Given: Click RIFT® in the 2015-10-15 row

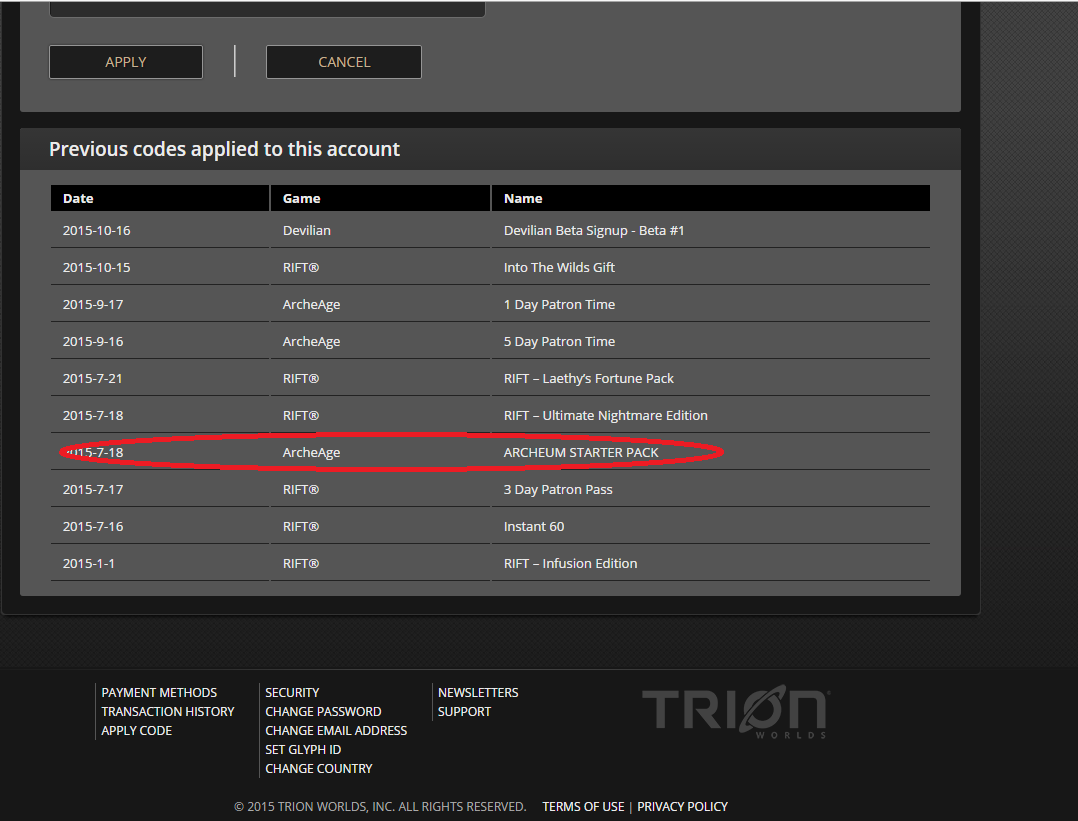Looking at the screenshot, I should 300,267.
